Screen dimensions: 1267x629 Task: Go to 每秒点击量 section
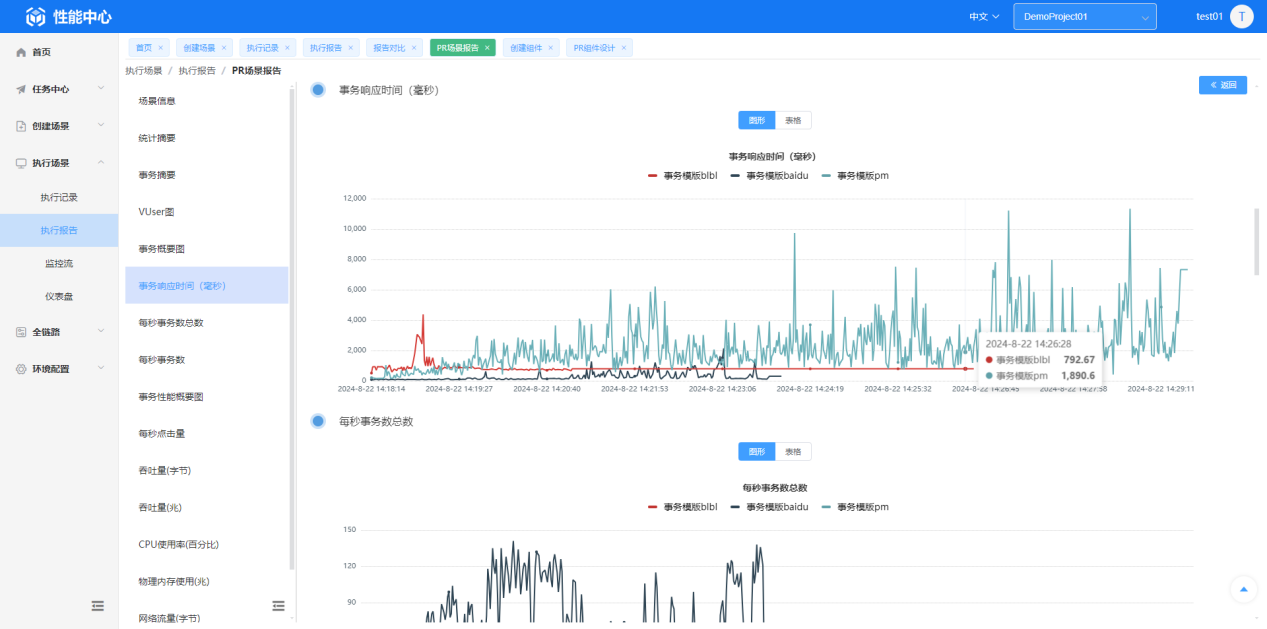207,434
